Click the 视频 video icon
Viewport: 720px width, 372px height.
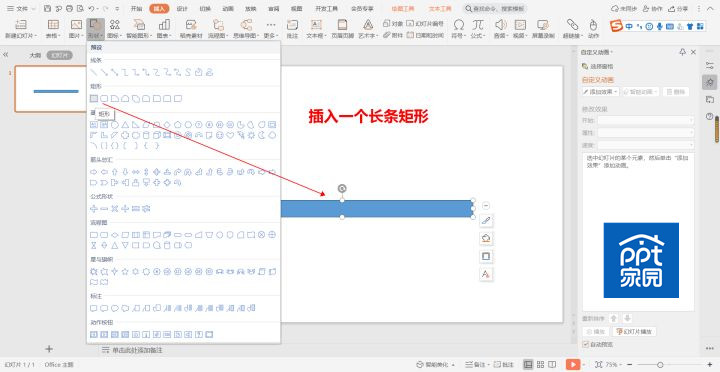[x=520, y=25]
